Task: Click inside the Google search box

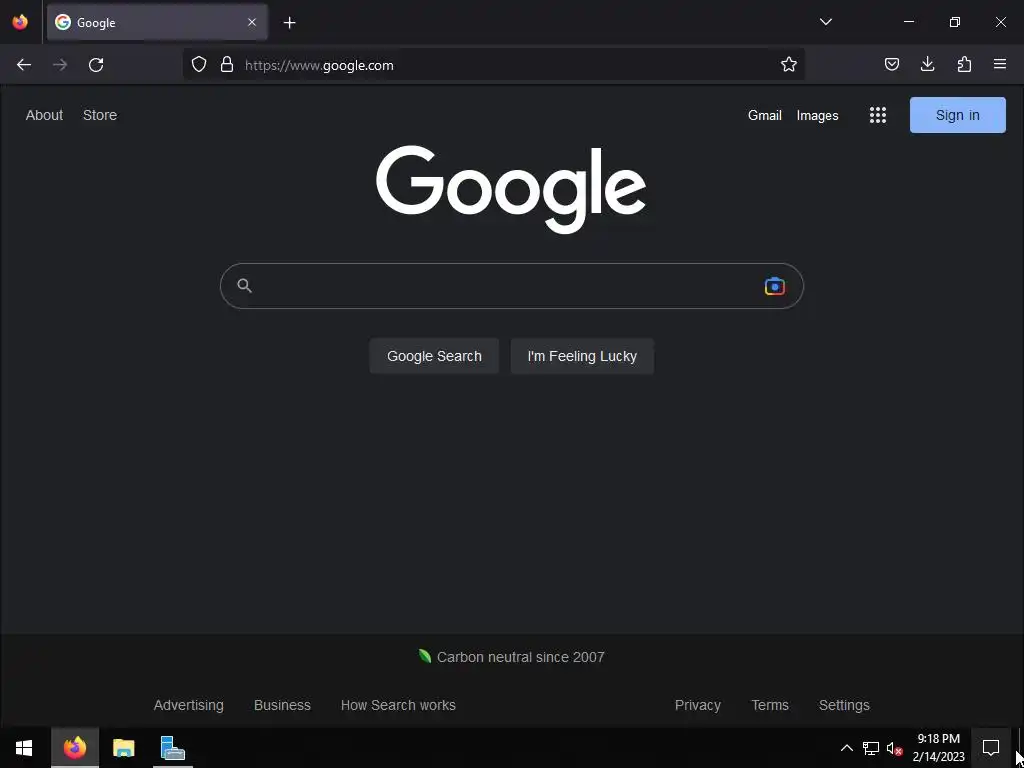Action: [x=511, y=286]
